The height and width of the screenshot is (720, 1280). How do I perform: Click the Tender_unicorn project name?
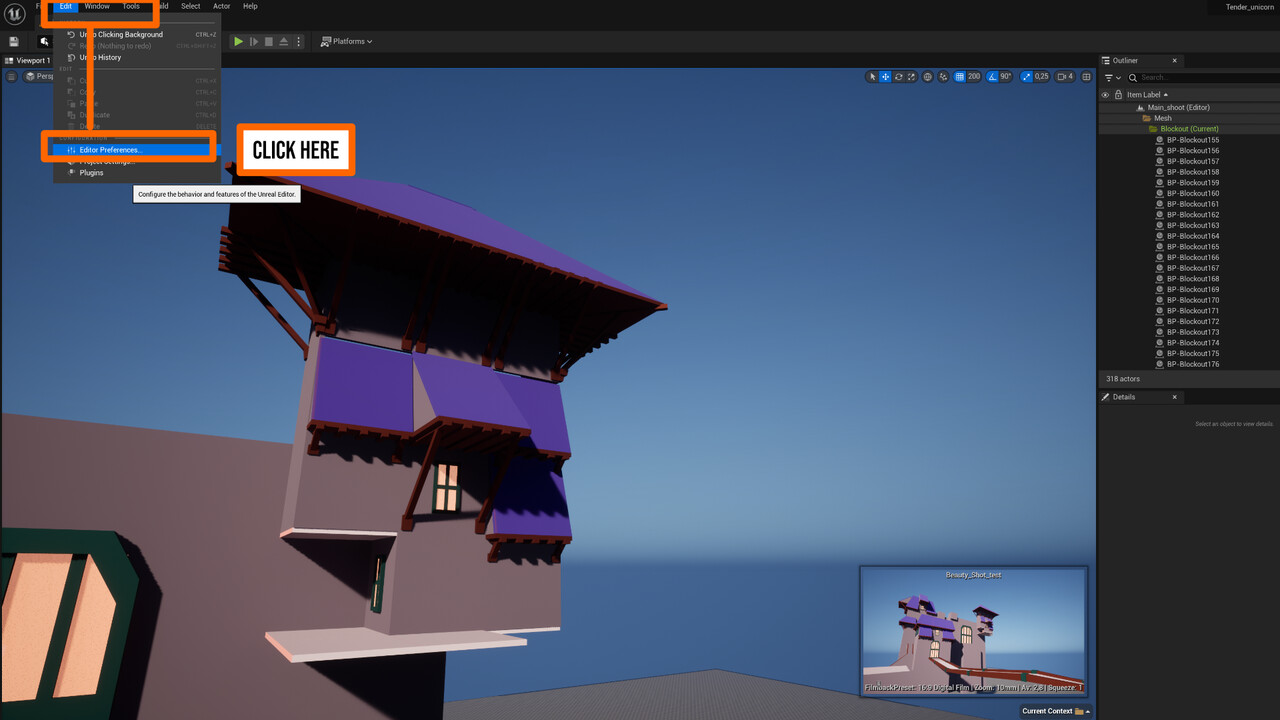click(x=1250, y=7)
